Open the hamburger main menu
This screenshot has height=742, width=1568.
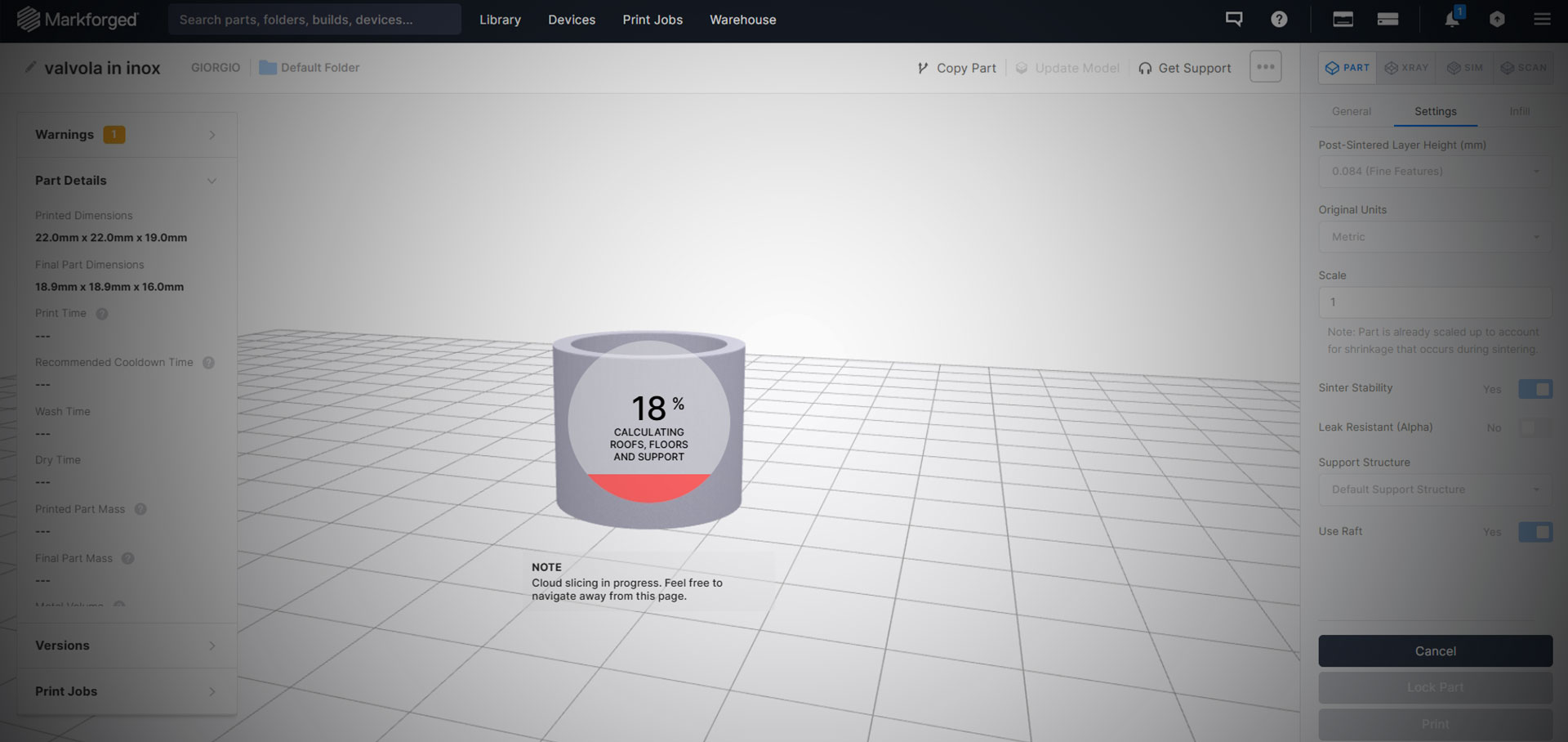coord(1542,19)
